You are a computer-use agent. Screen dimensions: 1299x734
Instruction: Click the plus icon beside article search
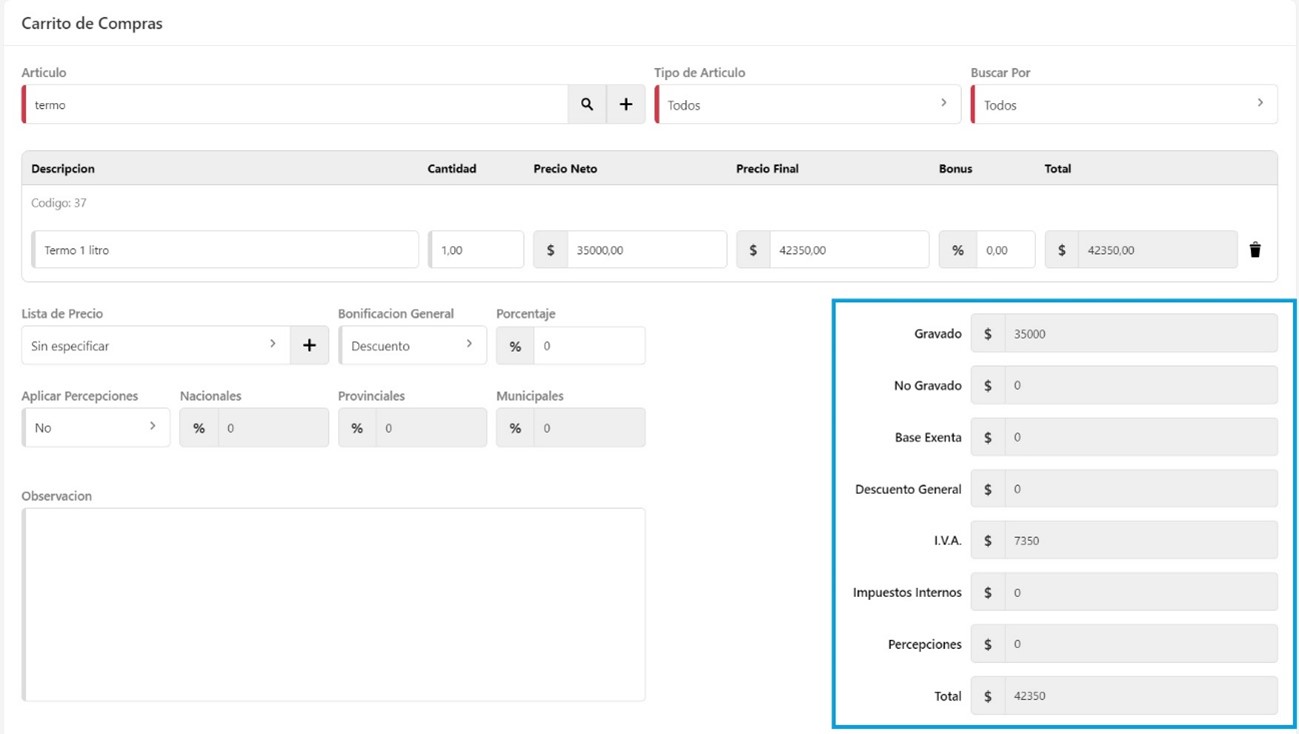pos(626,104)
